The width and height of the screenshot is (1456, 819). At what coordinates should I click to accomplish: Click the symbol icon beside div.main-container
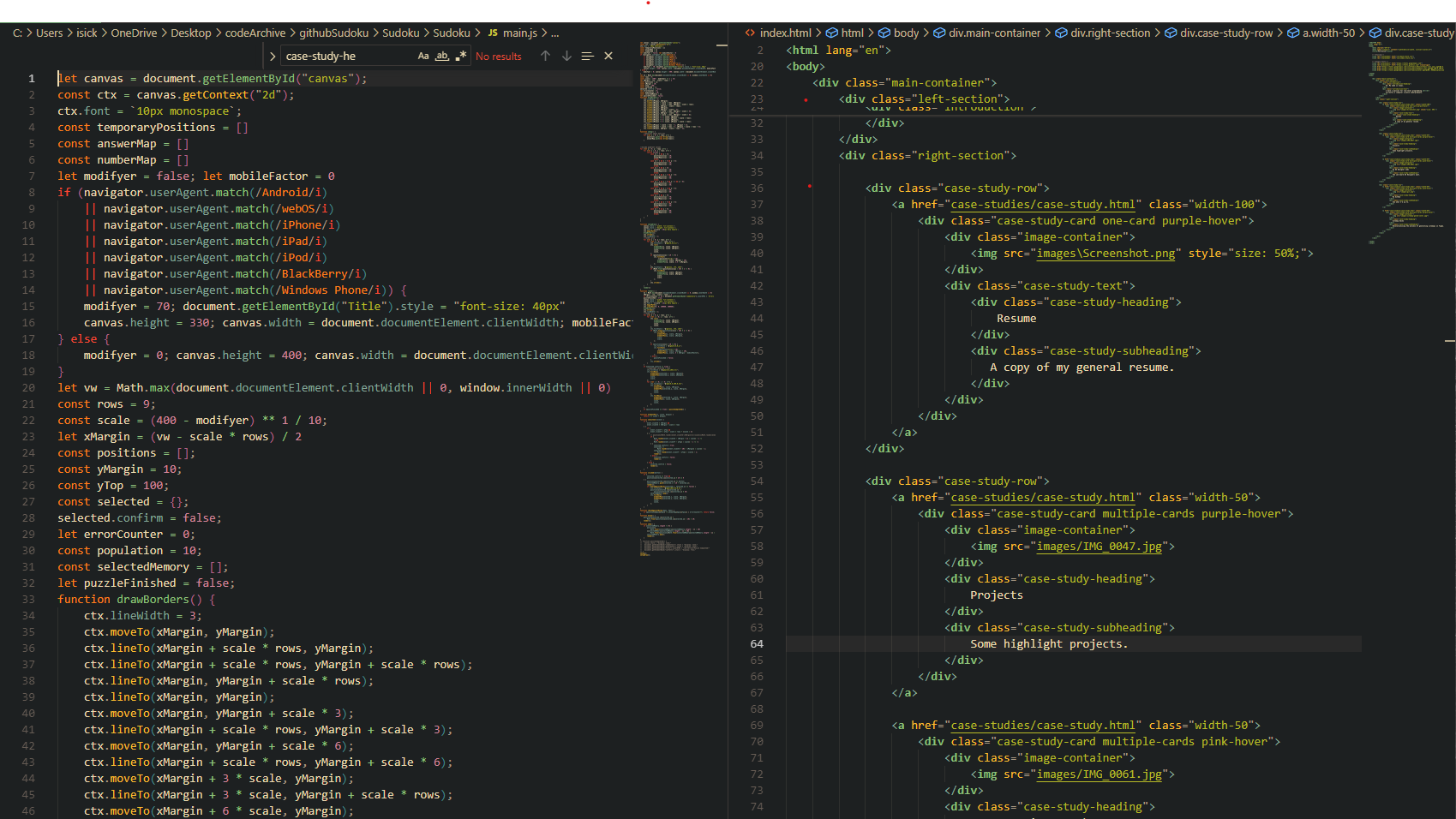click(939, 33)
